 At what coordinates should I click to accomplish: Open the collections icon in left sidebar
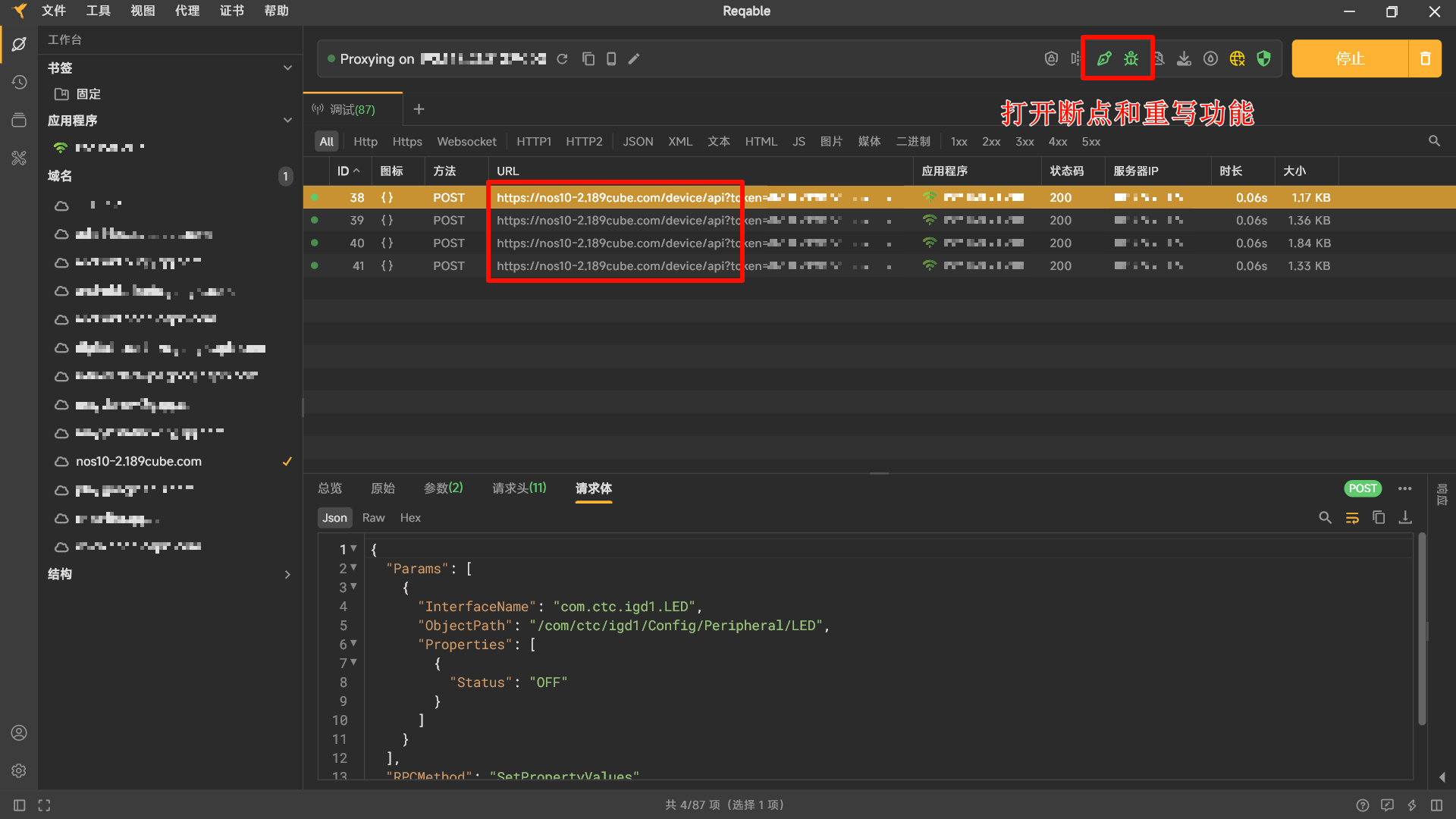[19, 120]
